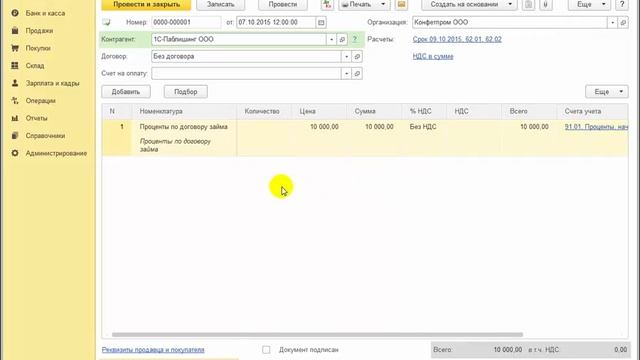Click the Цена cell 10 000,00
Image resolution: width=640 pixels, height=360 pixels.
(x=324, y=127)
